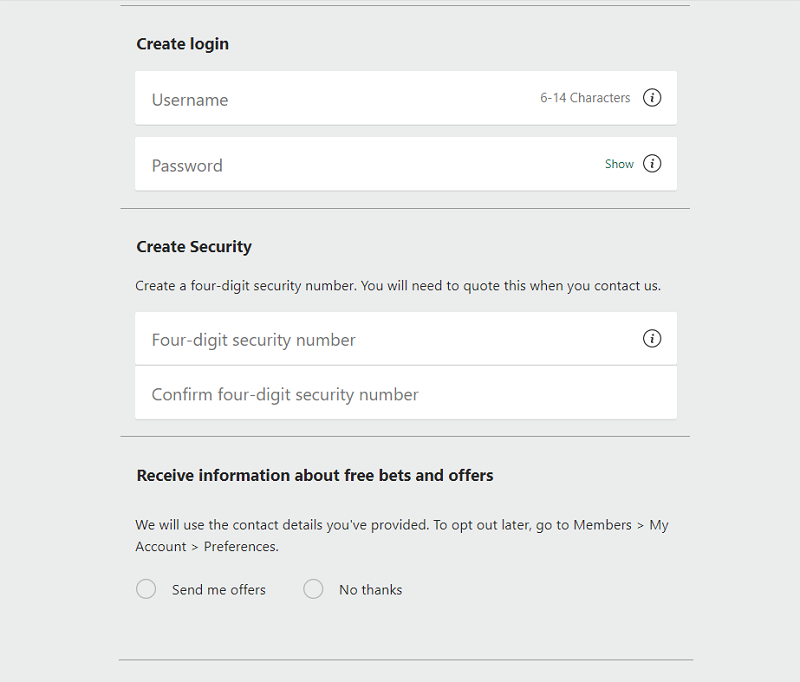Focus the Password input field
The width and height of the screenshot is (800, 682).
tap(406, 164)
